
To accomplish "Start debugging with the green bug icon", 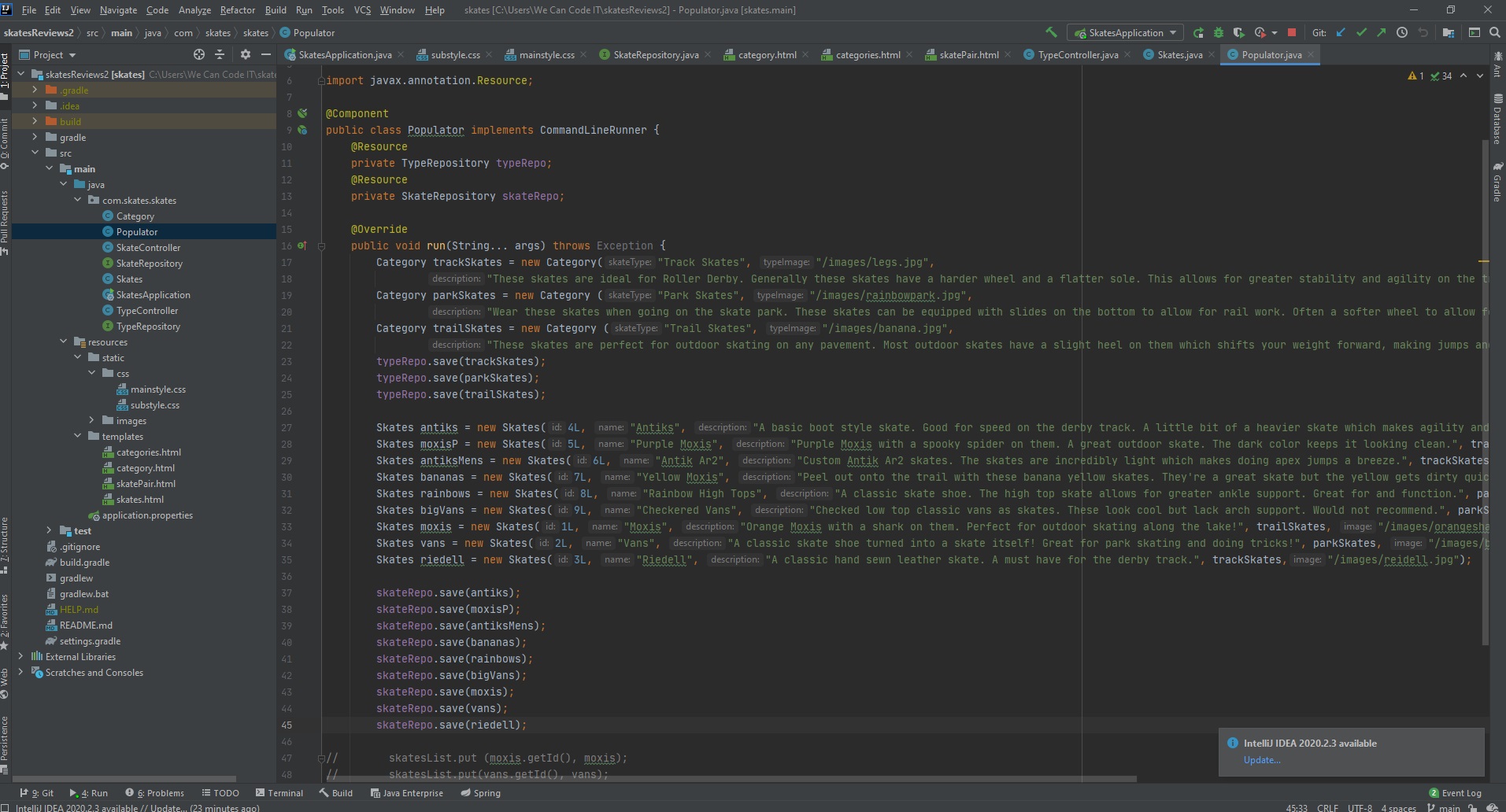I will [1219, 32].
